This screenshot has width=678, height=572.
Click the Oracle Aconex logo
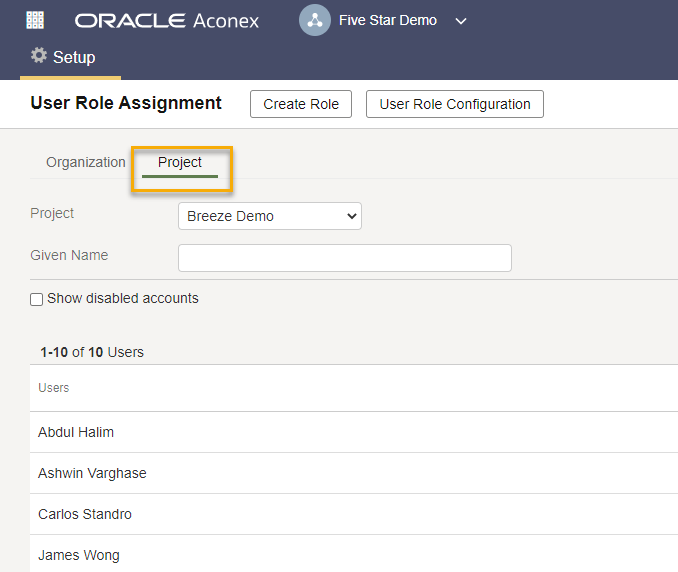tap(167, 21)
